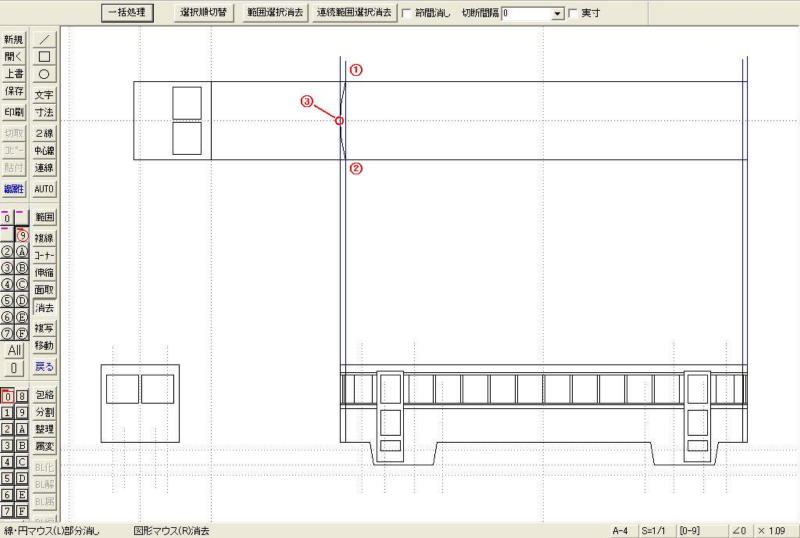This screenshot has width=800, height=538.
Task: Activate the 範囲 range selection tool
Action: [44, 217]
